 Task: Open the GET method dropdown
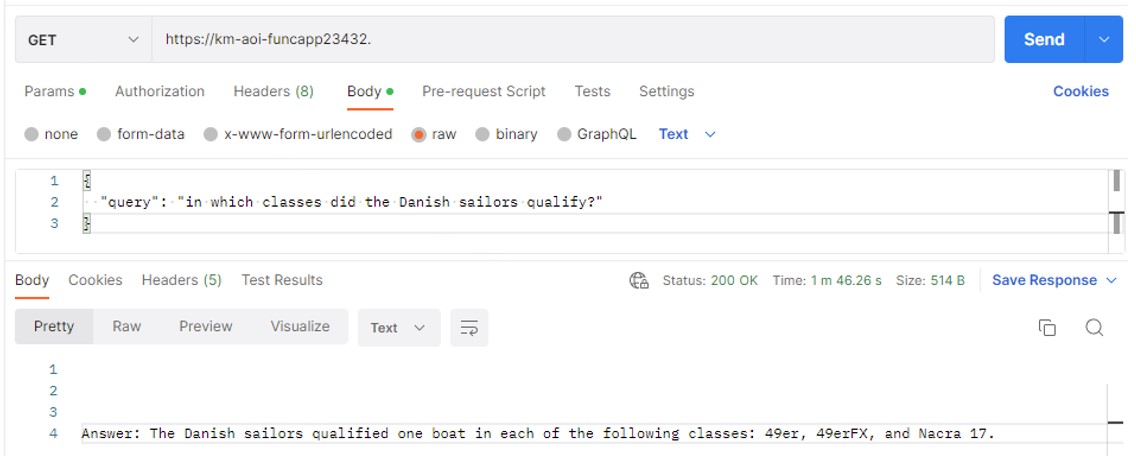(83, 40)
